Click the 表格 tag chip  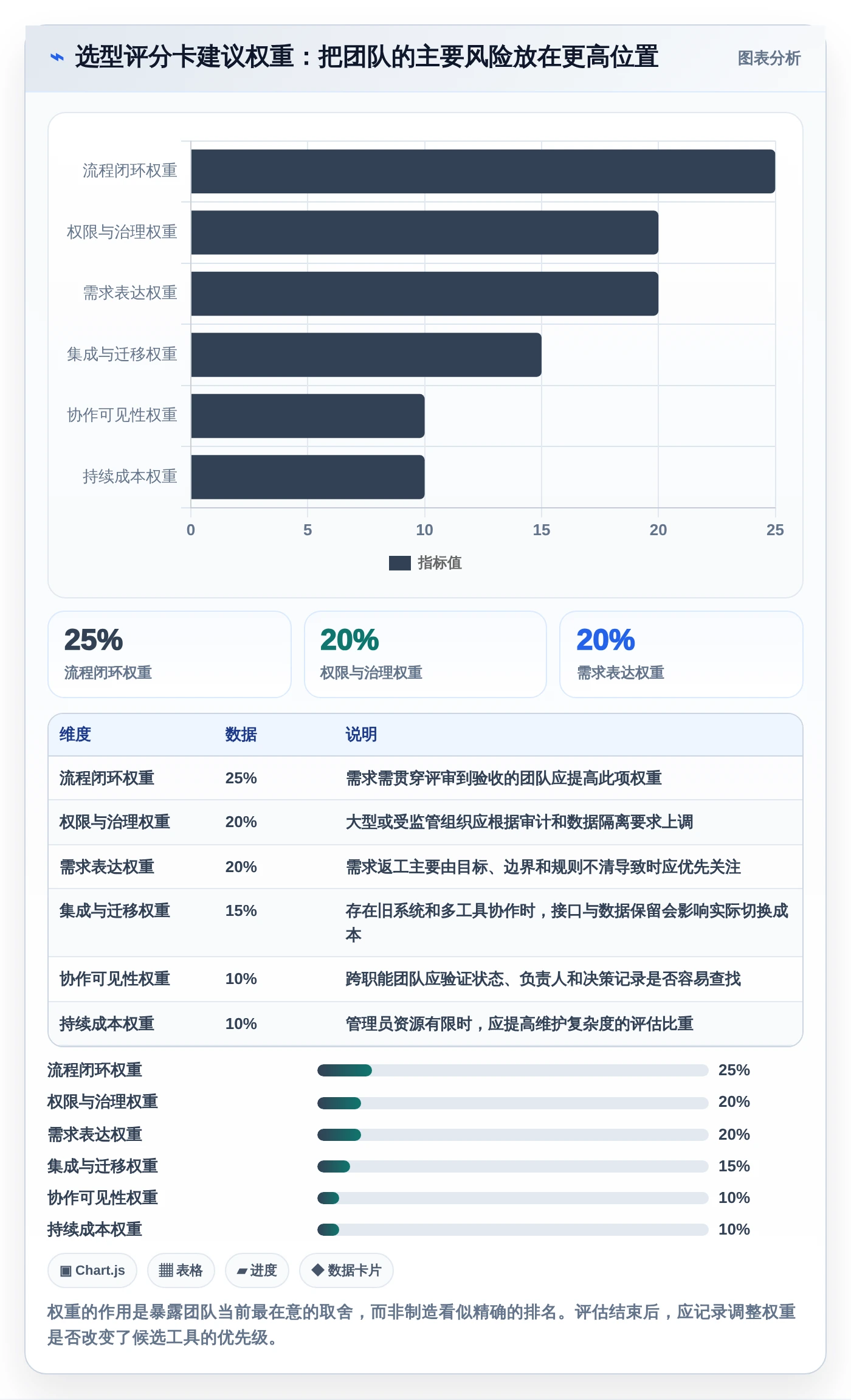click(181, 1270)
